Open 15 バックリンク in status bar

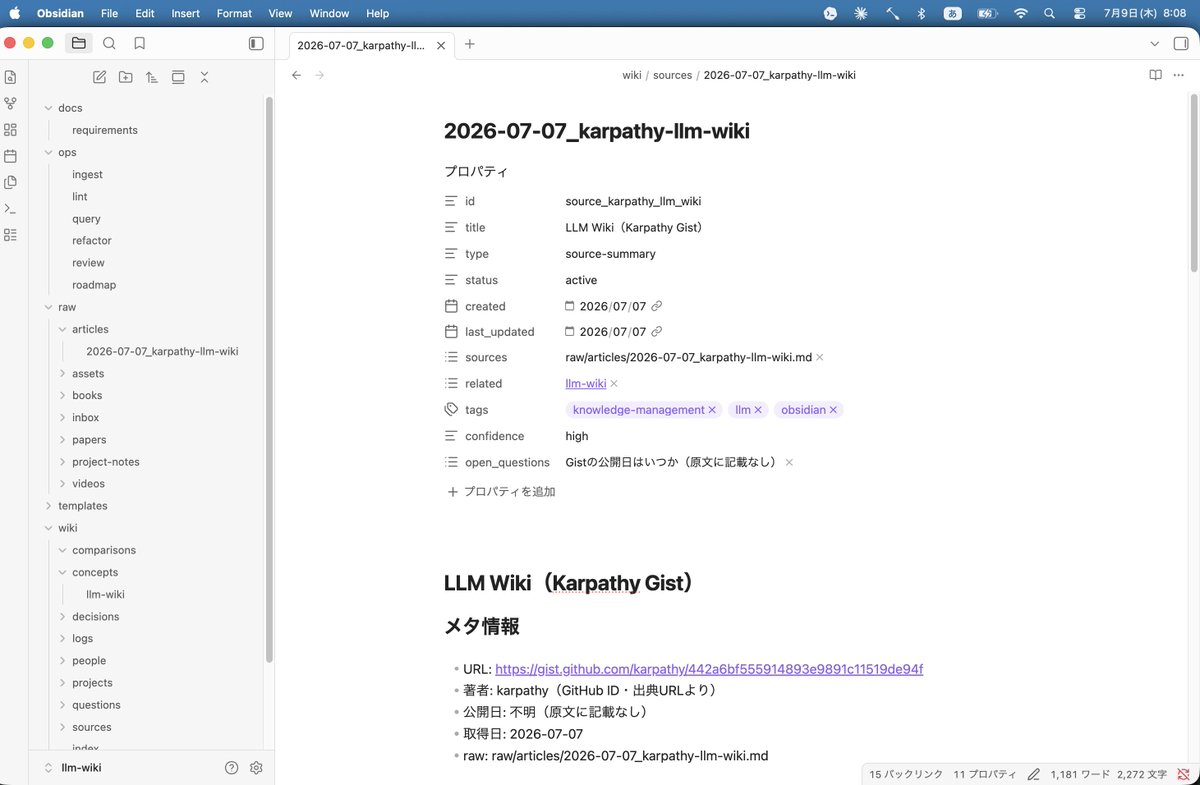point(906,774)
